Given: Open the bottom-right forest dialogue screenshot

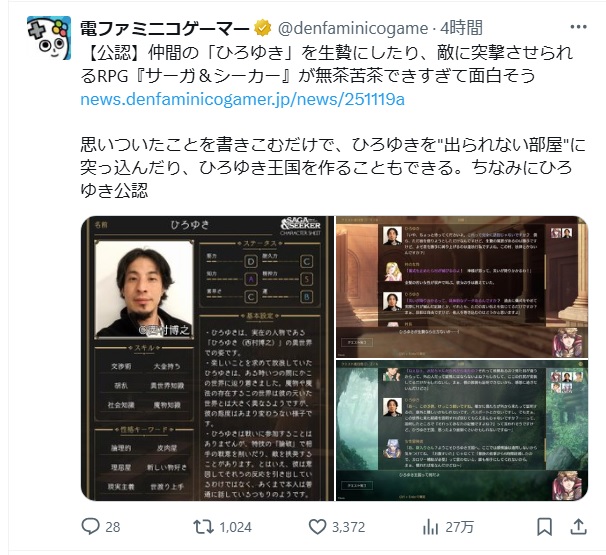Looking at the screenshot, I should click(462, 431).
